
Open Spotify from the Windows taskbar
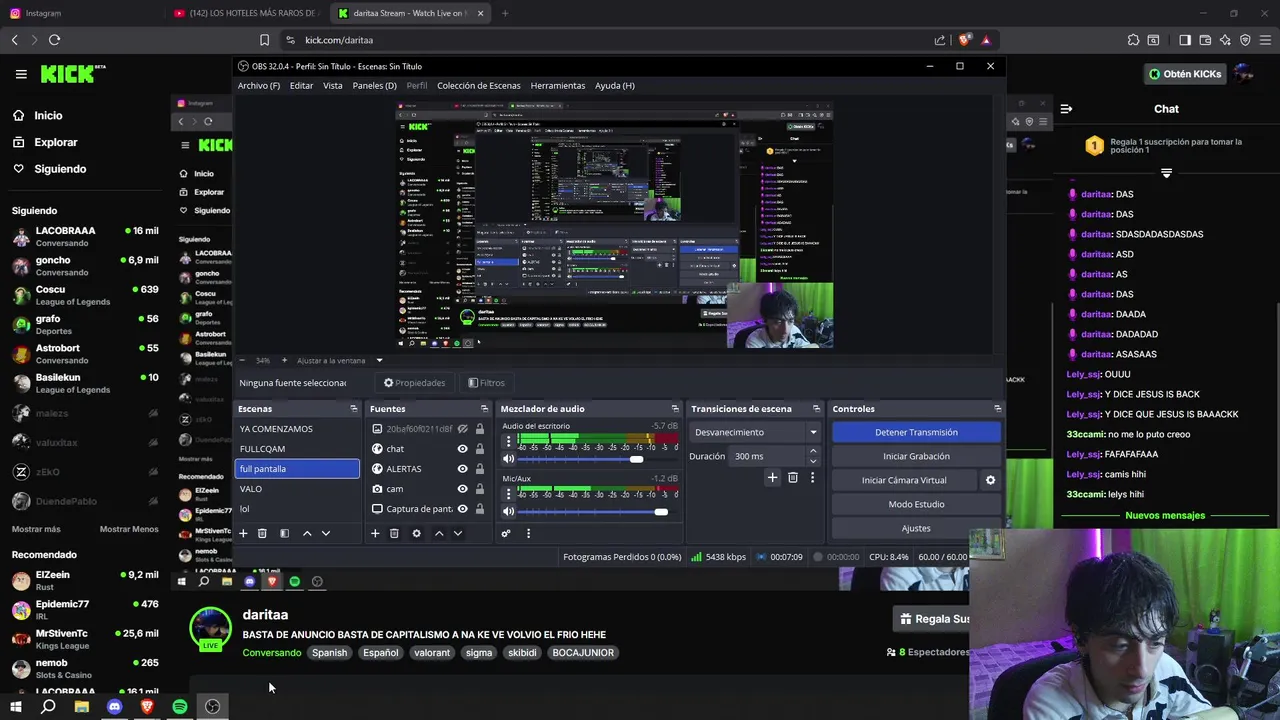(x=180, y=707)
